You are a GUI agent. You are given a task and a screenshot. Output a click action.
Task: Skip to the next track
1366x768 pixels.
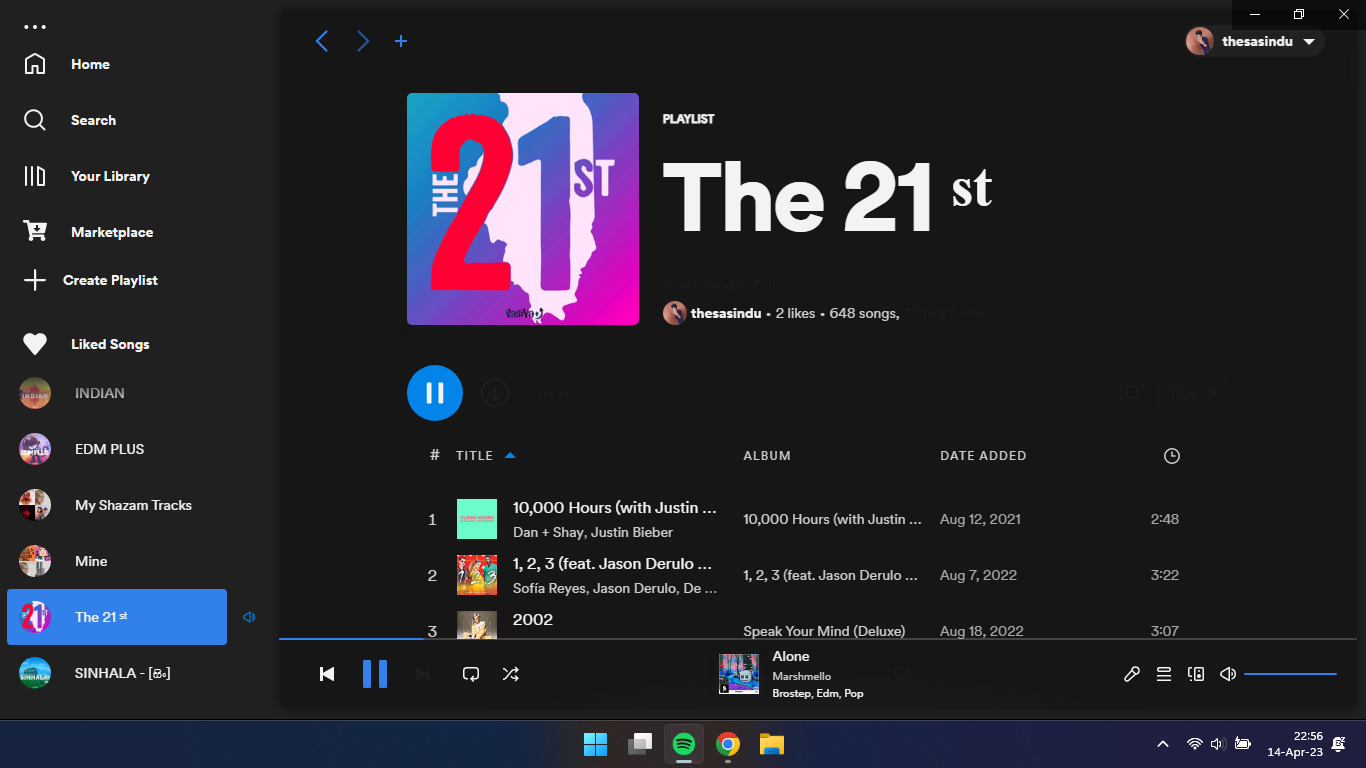423,674
